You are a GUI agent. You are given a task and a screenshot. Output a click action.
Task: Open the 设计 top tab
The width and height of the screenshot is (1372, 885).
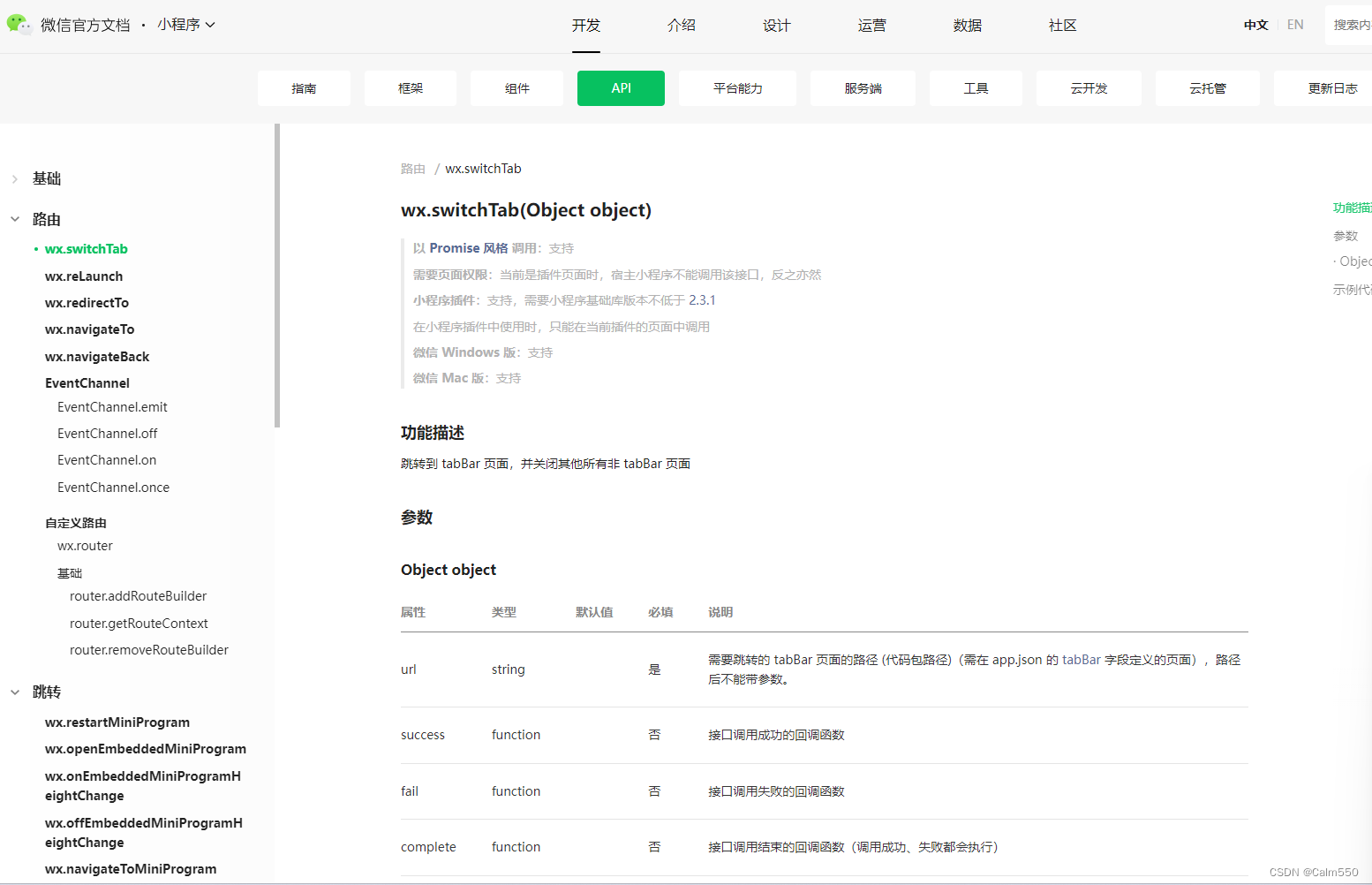coord(777,26)
